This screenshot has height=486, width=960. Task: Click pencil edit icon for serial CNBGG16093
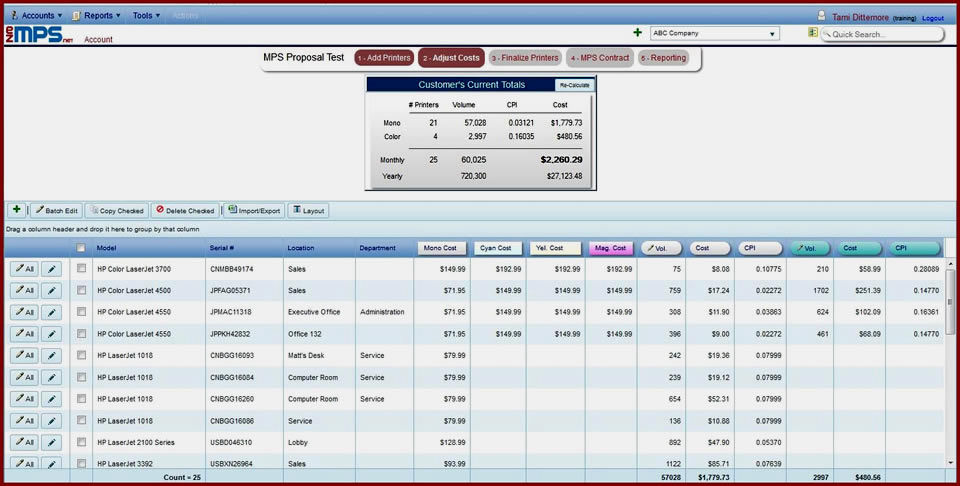[x=51, y=355]
